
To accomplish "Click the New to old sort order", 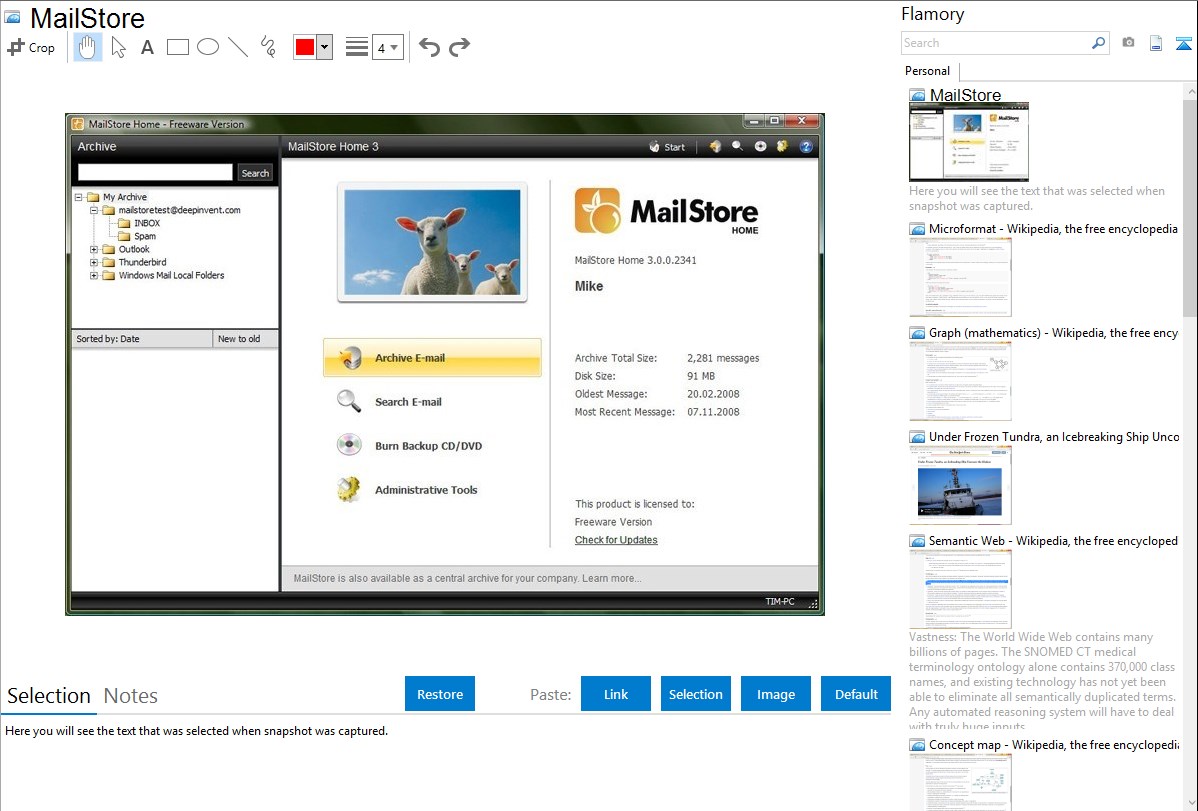I will click(245, 339).
